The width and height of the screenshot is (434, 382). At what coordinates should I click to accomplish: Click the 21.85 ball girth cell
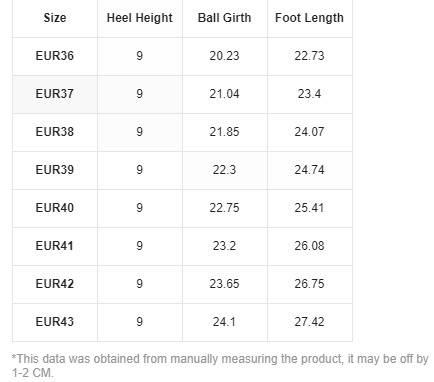(225, 132)
